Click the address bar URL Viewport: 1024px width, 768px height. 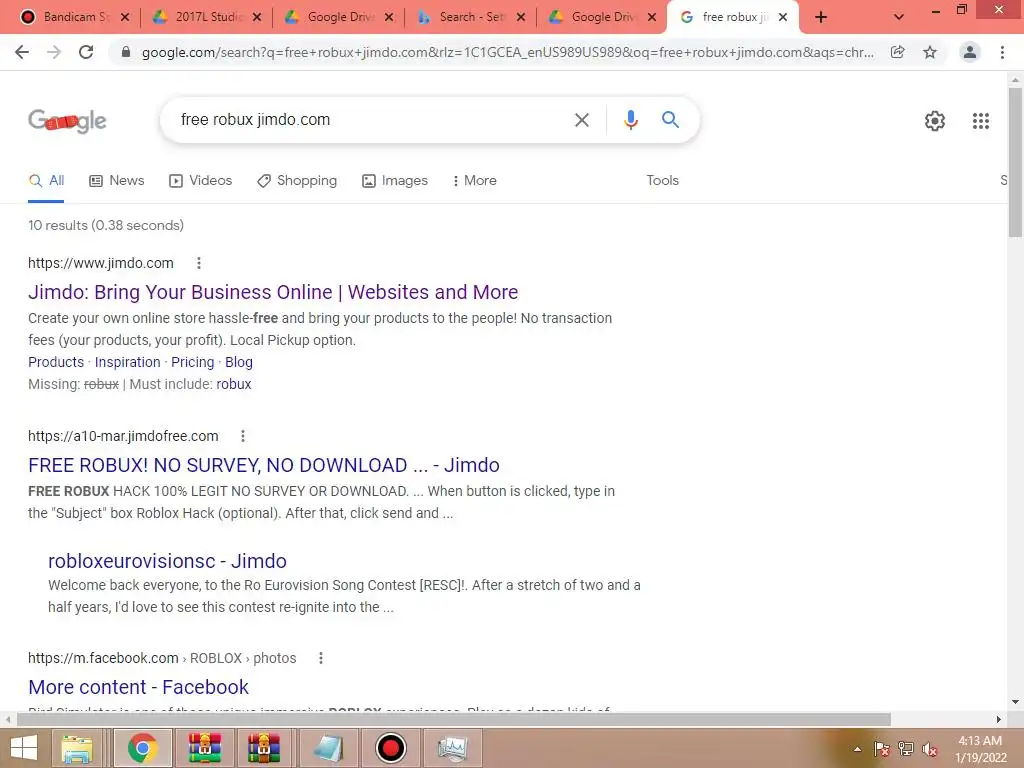click(507, 52)
